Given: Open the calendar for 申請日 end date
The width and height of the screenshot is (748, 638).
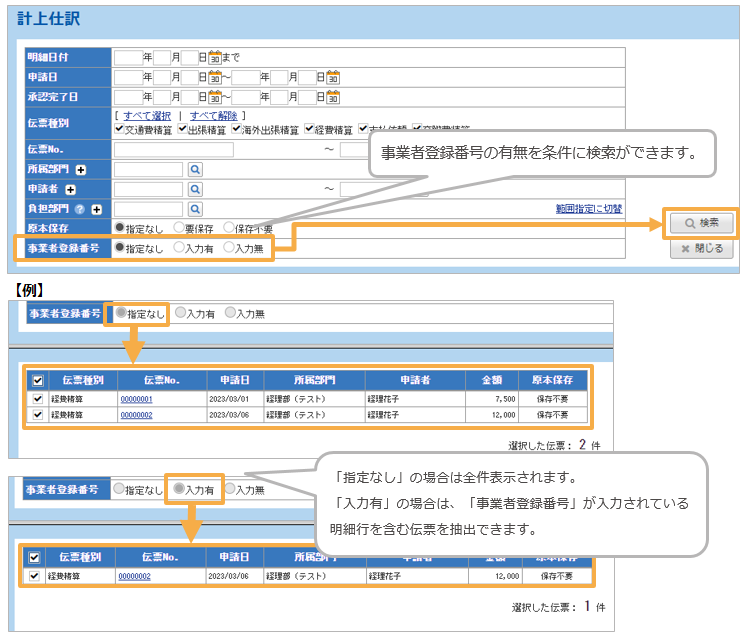Looking at the screenshot, I should click(x=334, y=77).
